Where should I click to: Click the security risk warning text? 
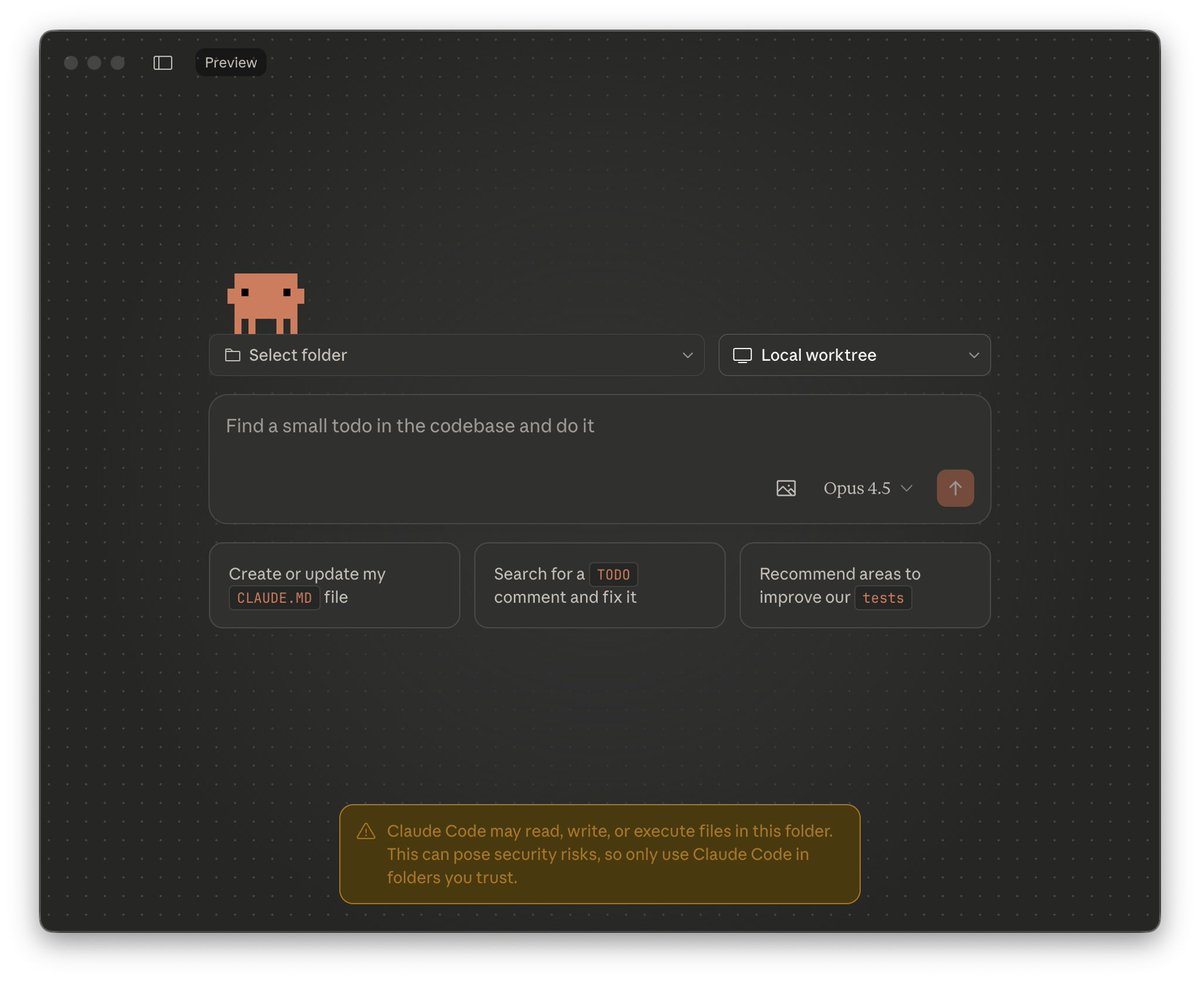click(x=610, y=854)
